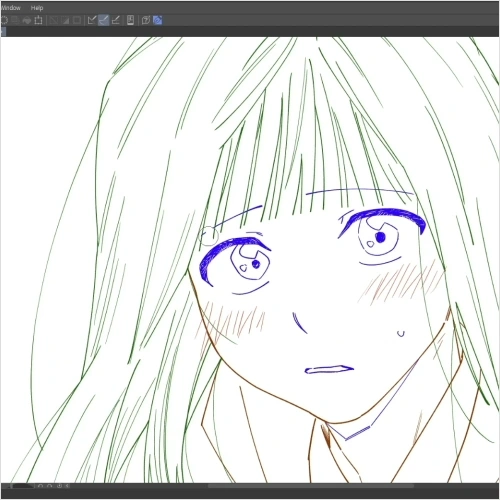The height and width of the screenshot is (500, 500).
Task: Toggle Snap to Ruler
Action: point(92,20)
